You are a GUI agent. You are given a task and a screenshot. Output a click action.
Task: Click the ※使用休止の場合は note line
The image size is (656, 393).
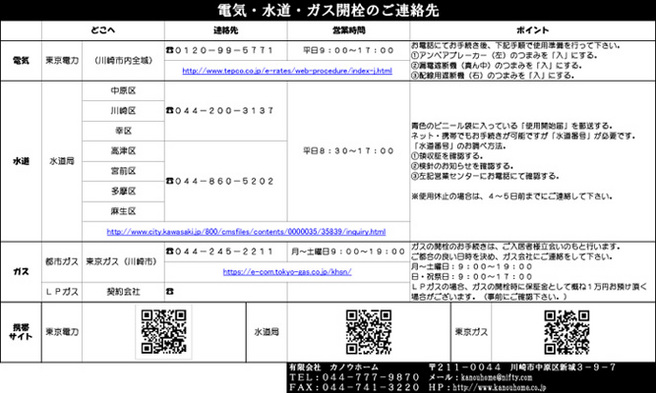pyautogui.click(x=511, y=196)
